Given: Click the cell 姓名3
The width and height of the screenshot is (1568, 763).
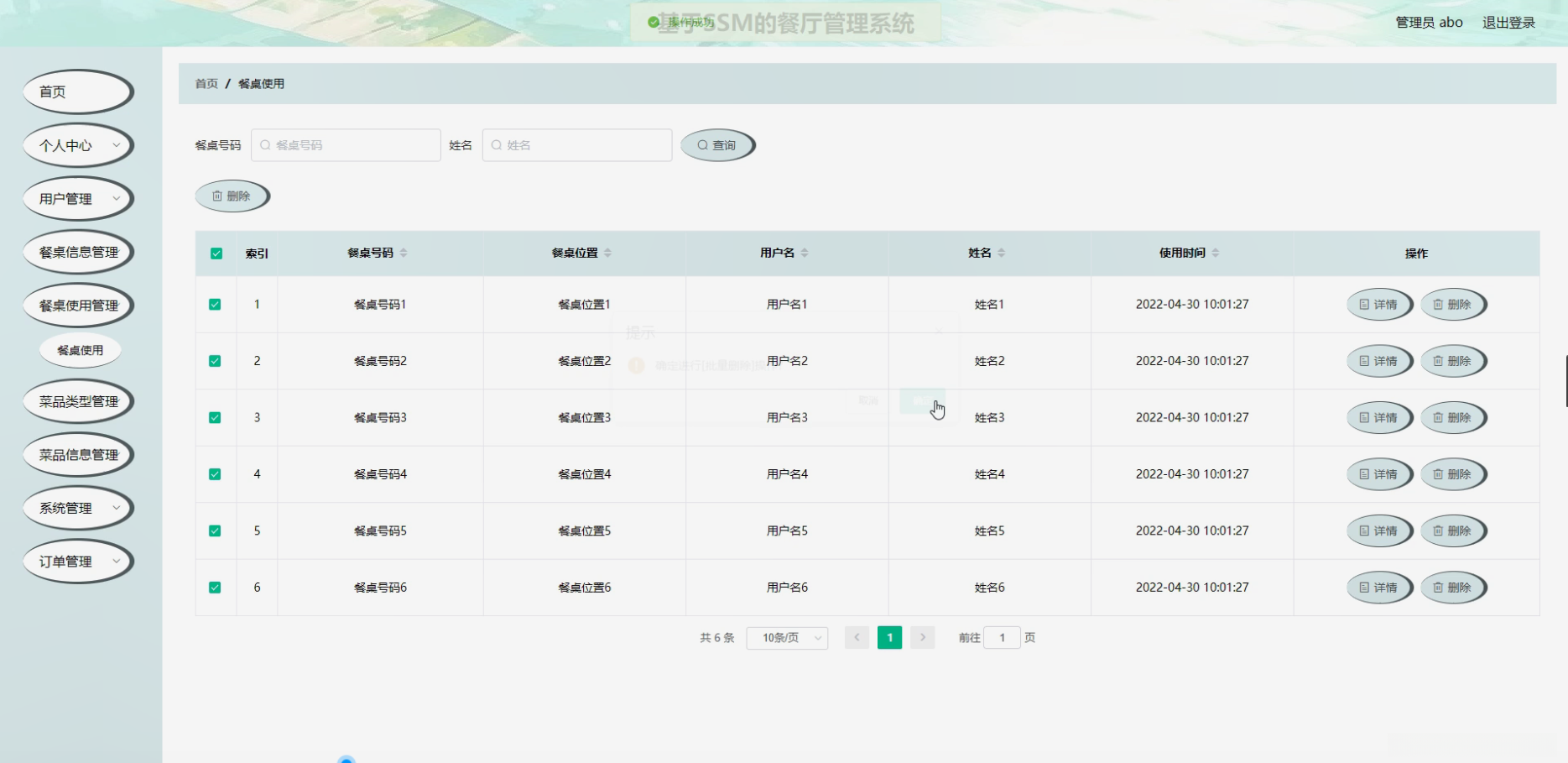Looking at the screenshot, I should 990,418.
